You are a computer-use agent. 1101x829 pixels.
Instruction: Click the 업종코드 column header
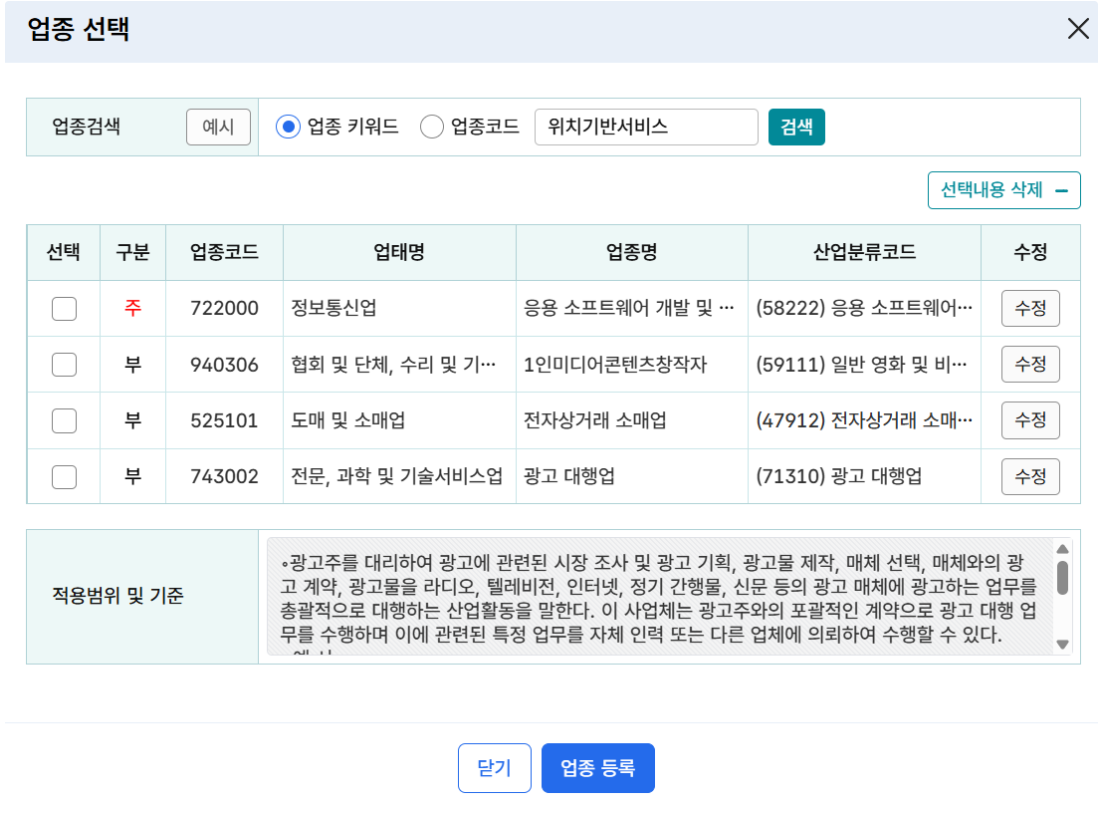point(224,253)
